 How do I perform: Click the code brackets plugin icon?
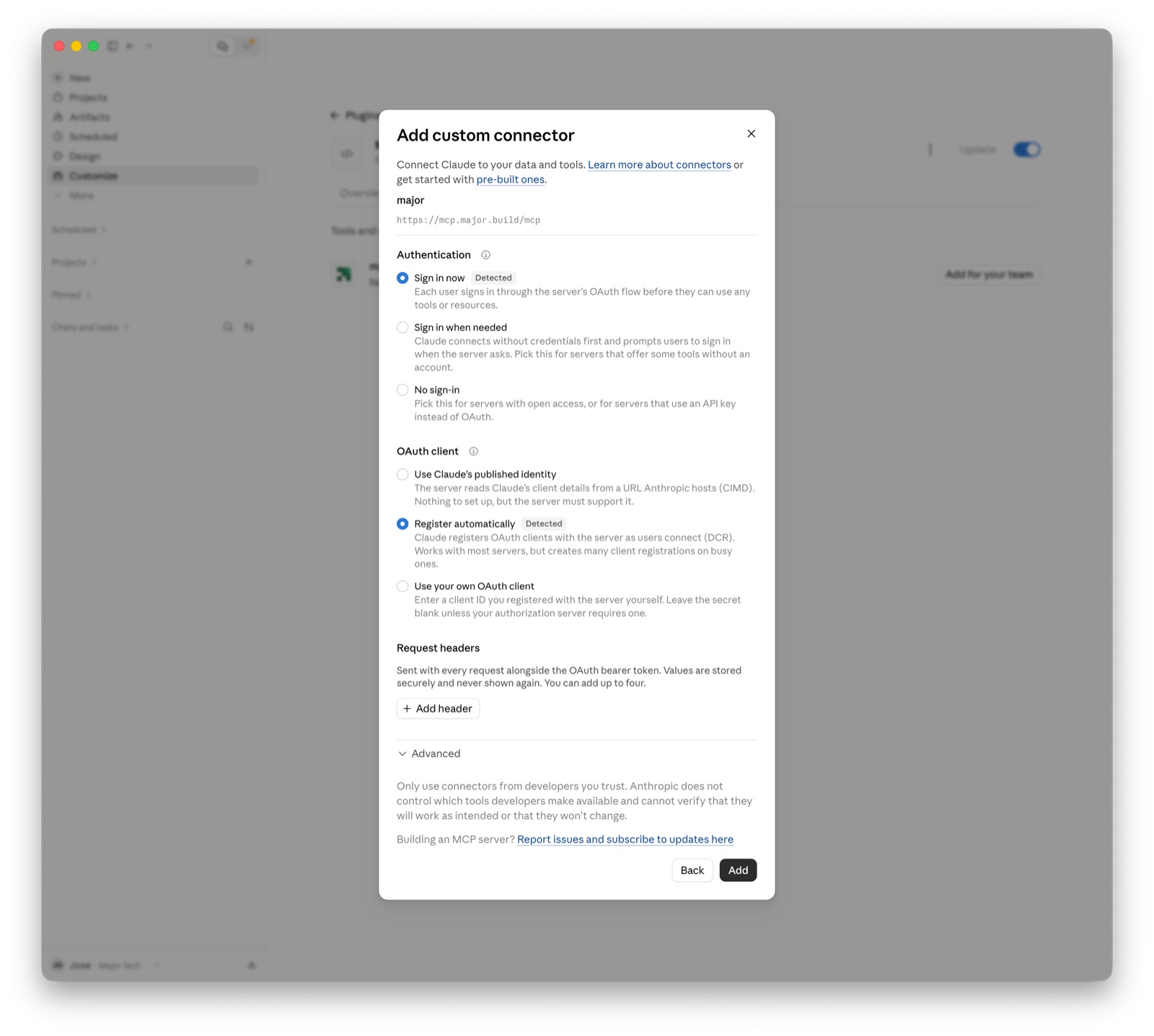(348, 154)
